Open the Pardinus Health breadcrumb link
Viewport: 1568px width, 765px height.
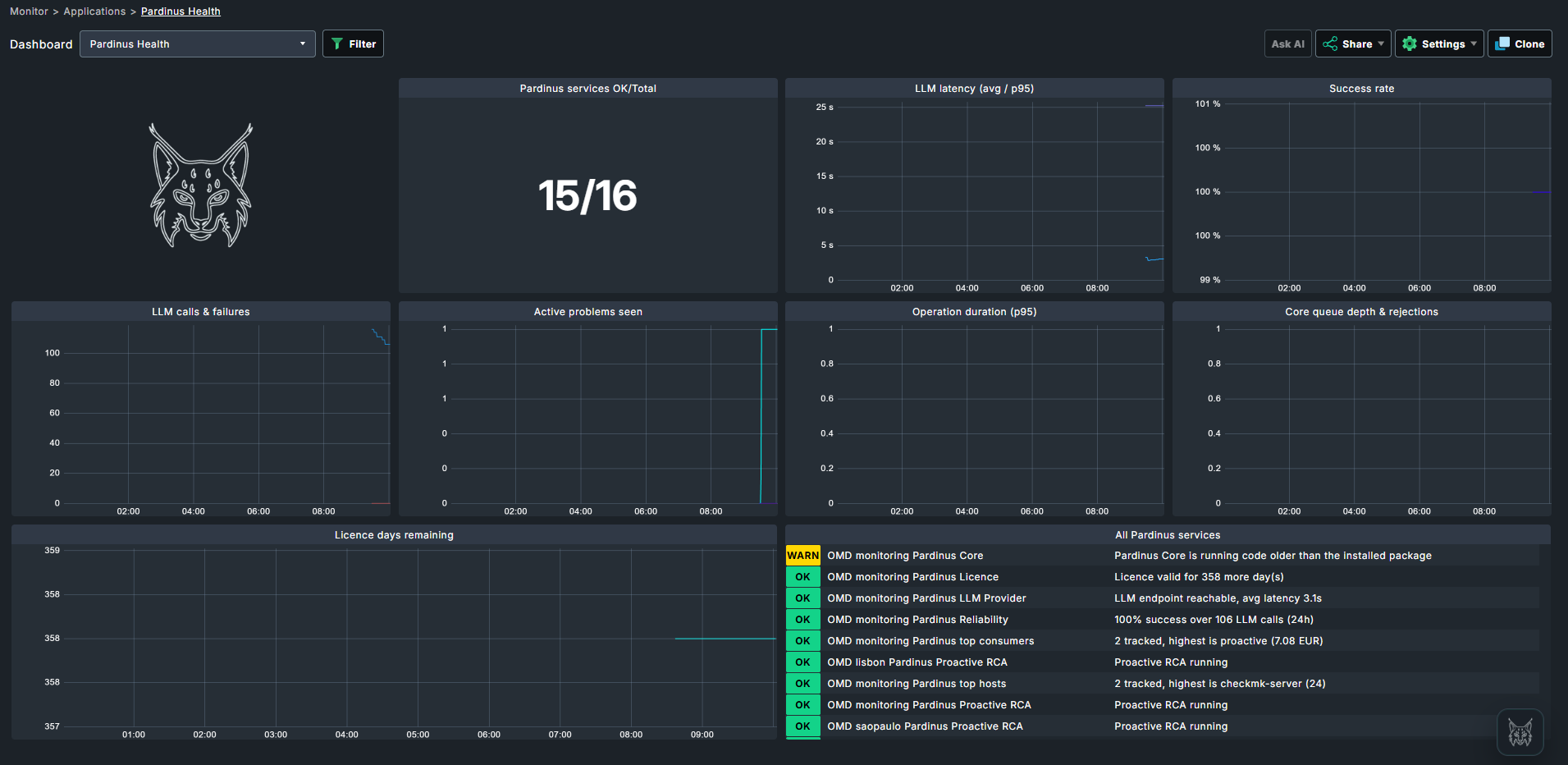[x=181, y=11]
